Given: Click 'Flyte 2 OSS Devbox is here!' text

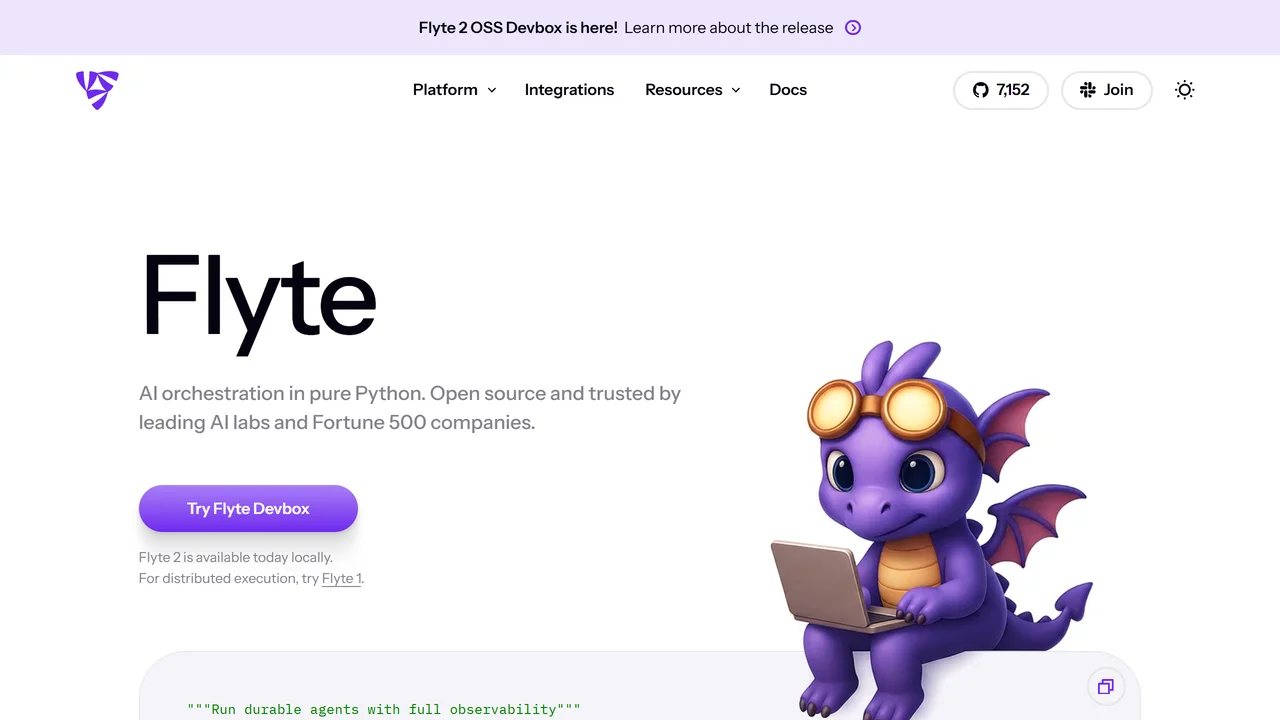Looking at the screenshot, I should tap(518, 28).
